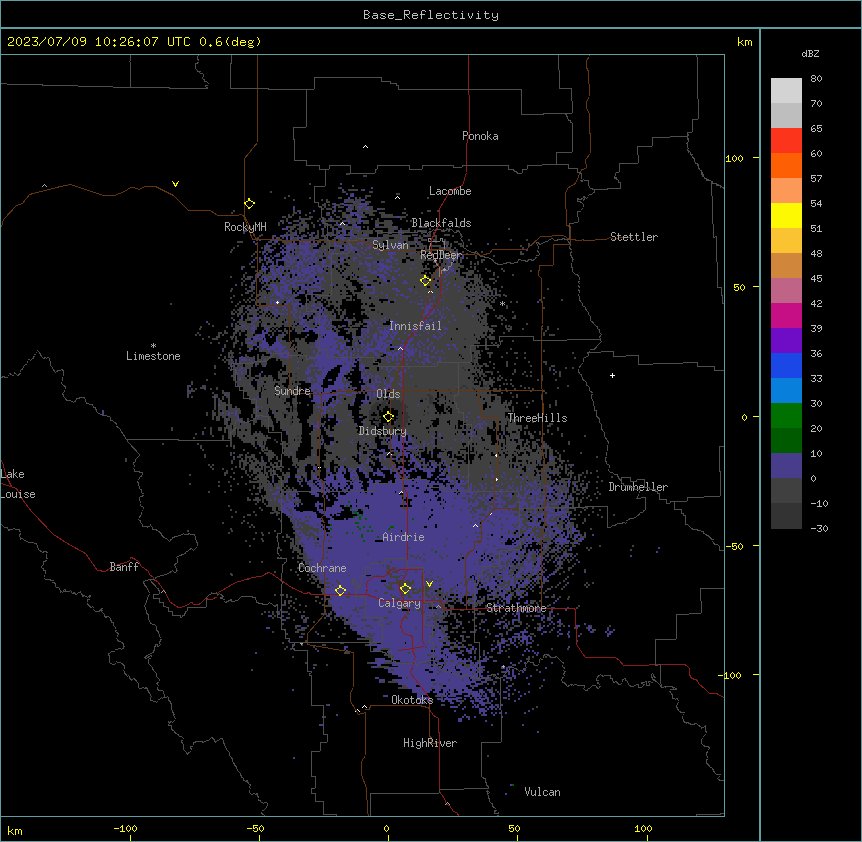Select the light gray 70-80 dBZ swatch
This screenshot has height=842, width=862.
[x=786, y=91]
